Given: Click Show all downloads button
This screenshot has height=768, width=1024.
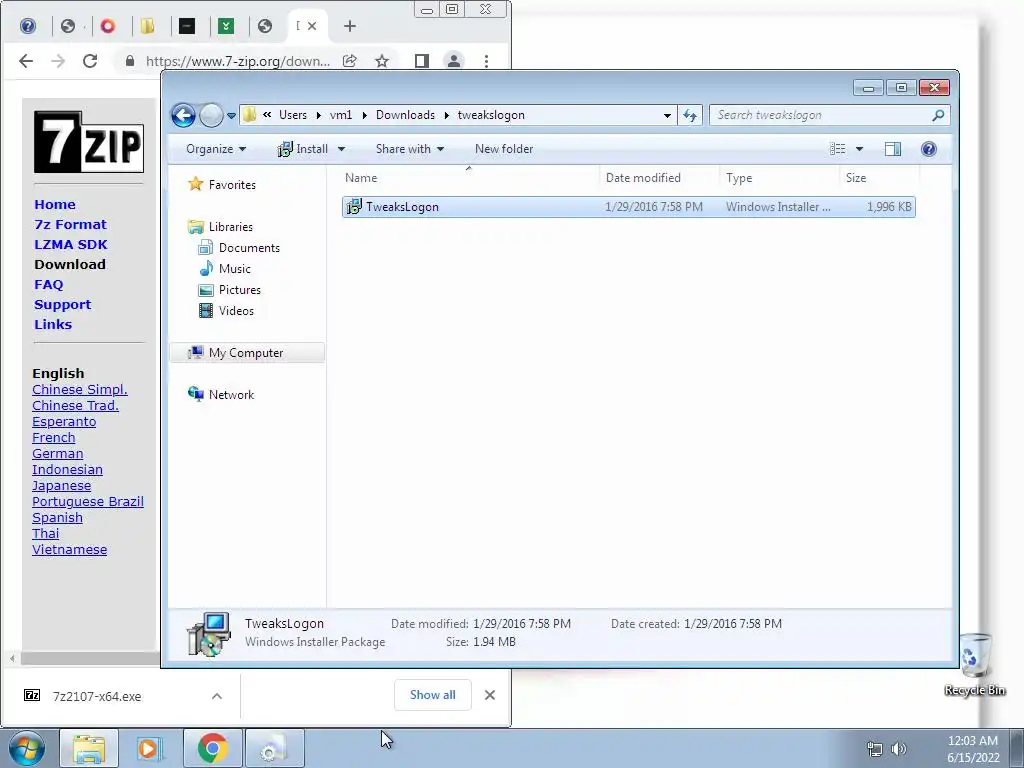Looking at the screenshot, I should click(x=432, y=695).
